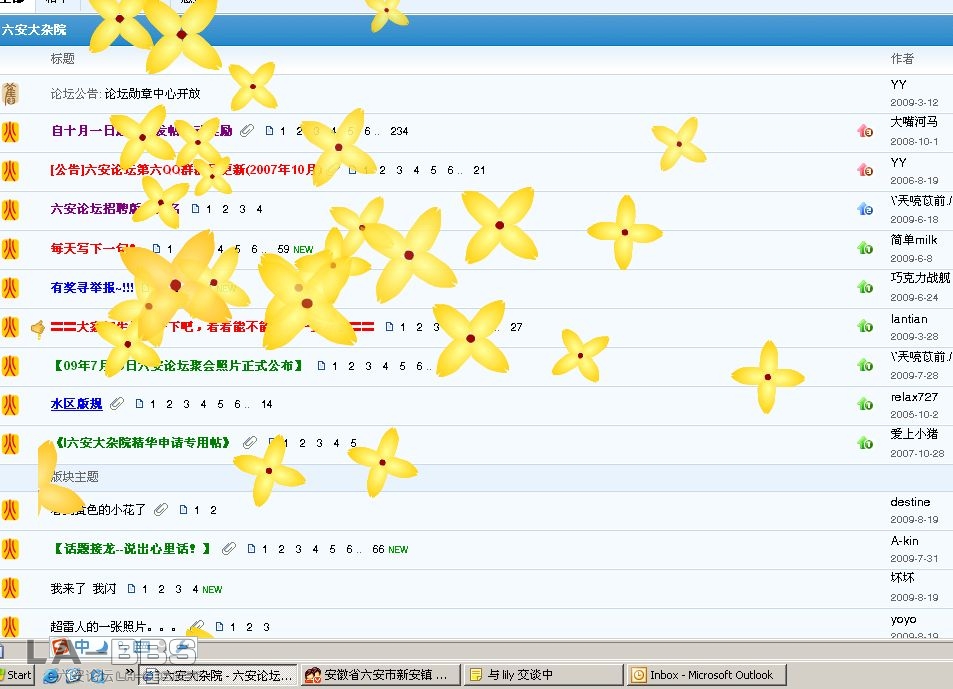Click the hot-thread icon beside 水区版规
The height and width of the screenshot is (689, 953).
click(x=10, y=405)
